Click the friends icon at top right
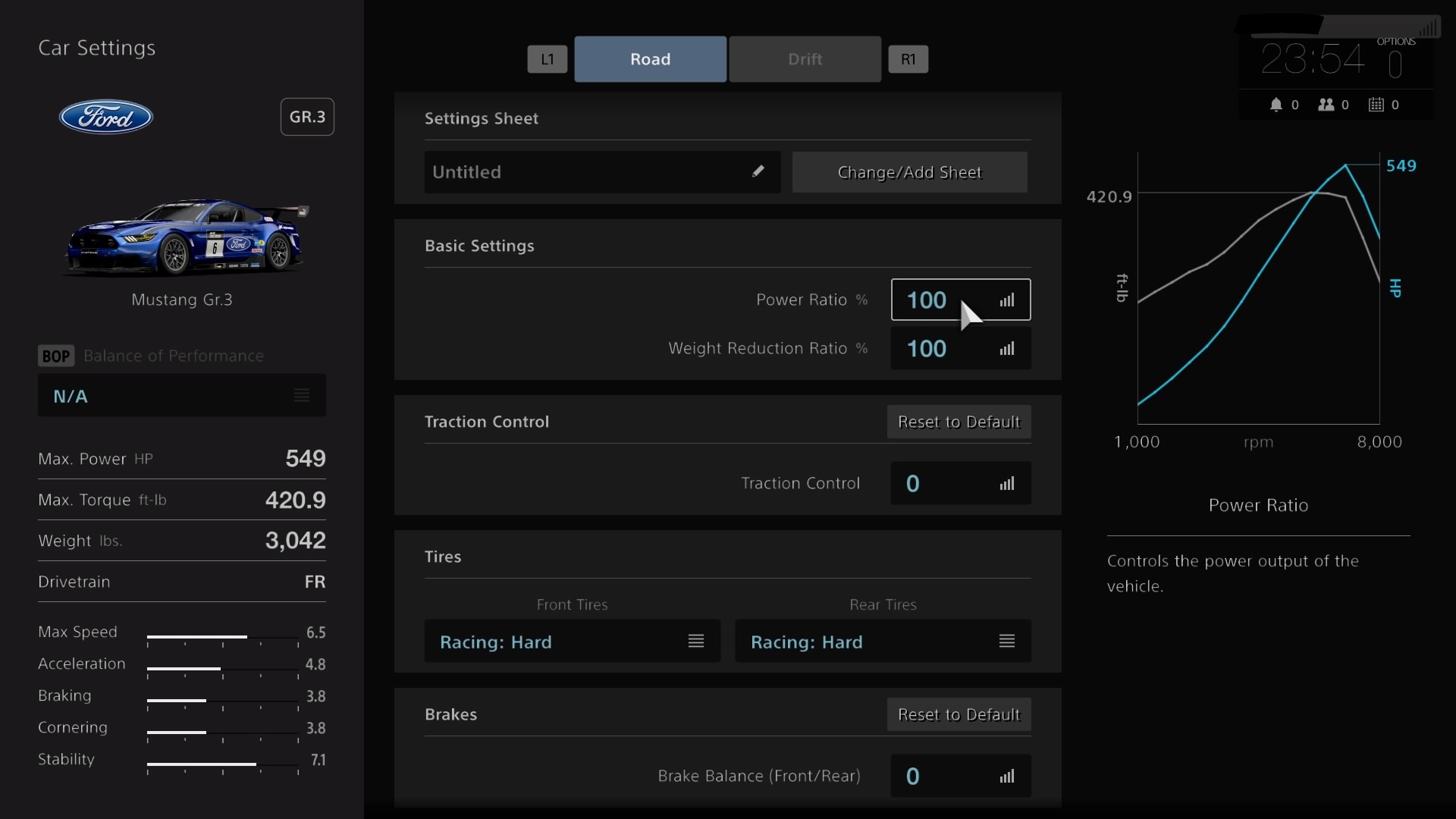 1326,105
